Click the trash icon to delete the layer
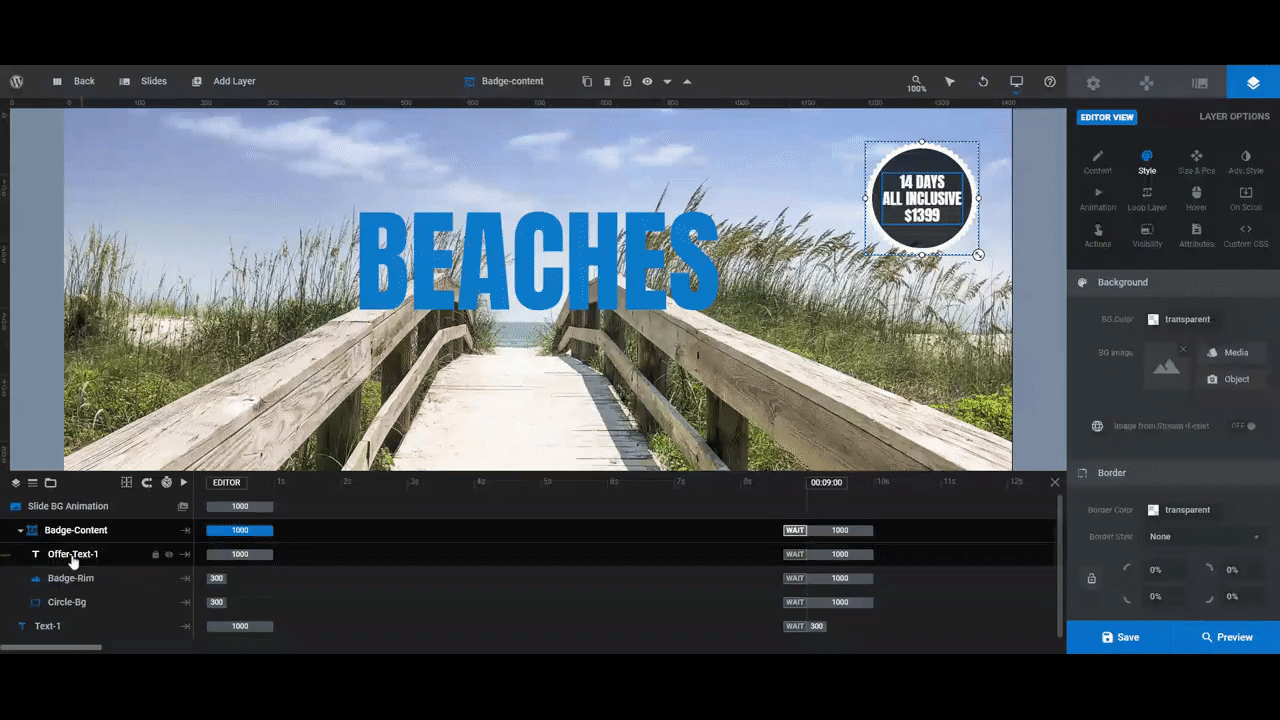 click(x=607, y=82)
